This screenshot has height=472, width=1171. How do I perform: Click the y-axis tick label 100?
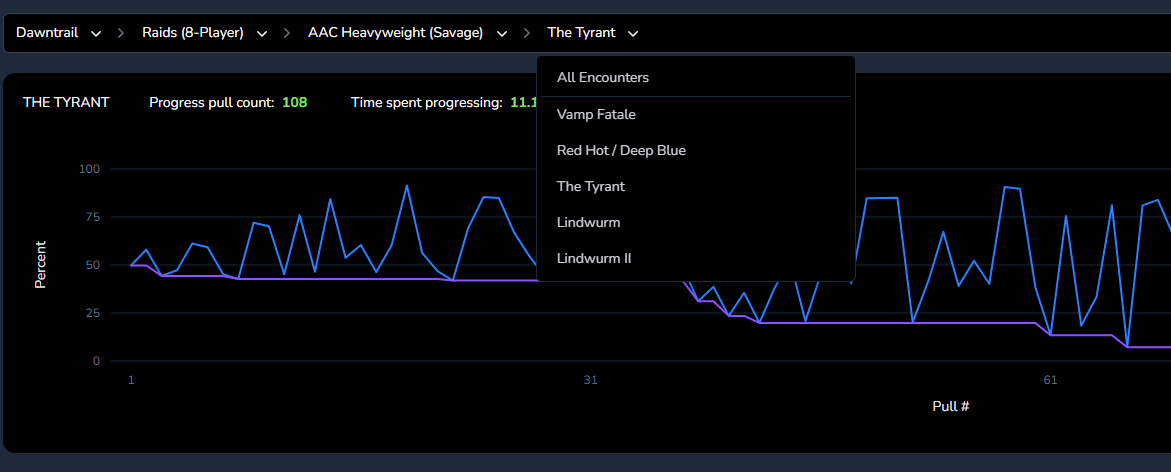[89, 169]
